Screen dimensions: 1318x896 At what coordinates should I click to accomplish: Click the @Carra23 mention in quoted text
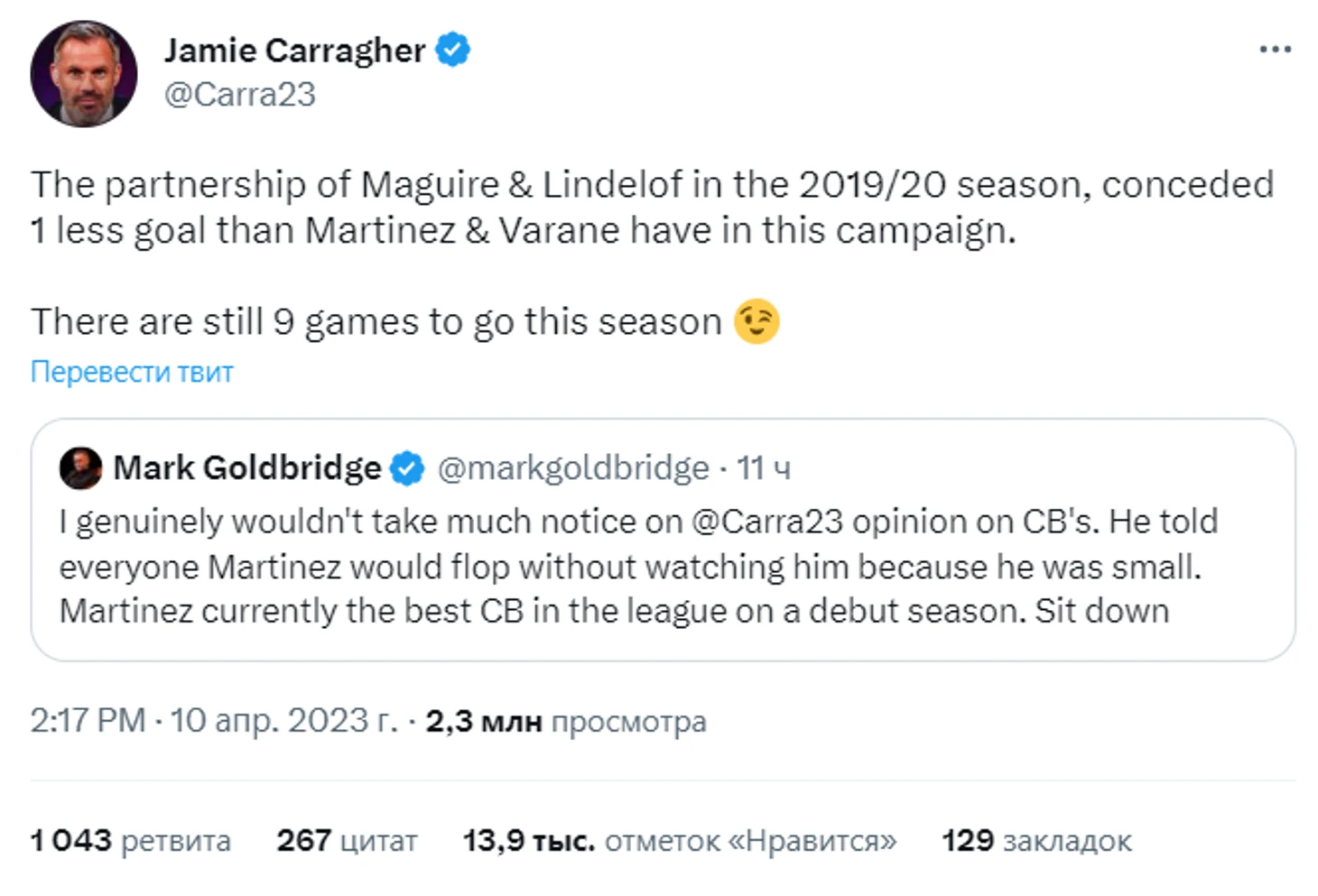point(767,522)
